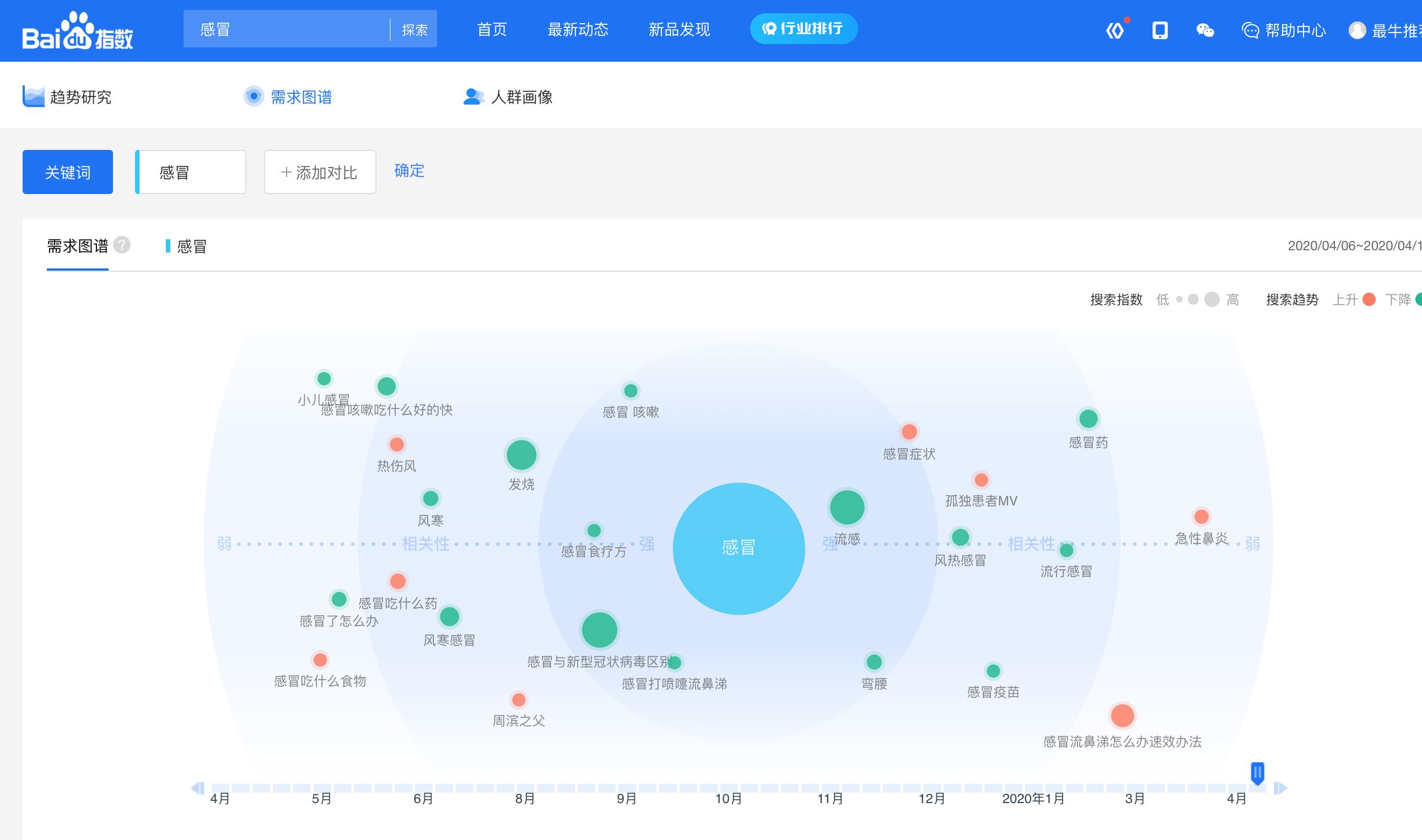Click the user avatar icon in header
This screenshot has height=840, width=1422.
pos(1357,30)
